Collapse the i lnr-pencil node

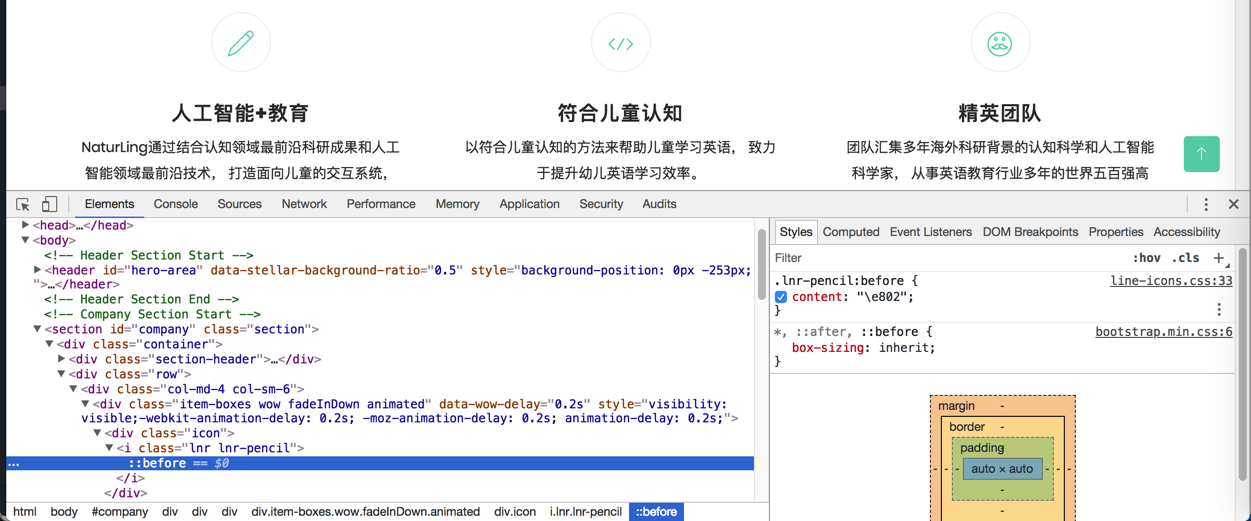tap(110, 448)
